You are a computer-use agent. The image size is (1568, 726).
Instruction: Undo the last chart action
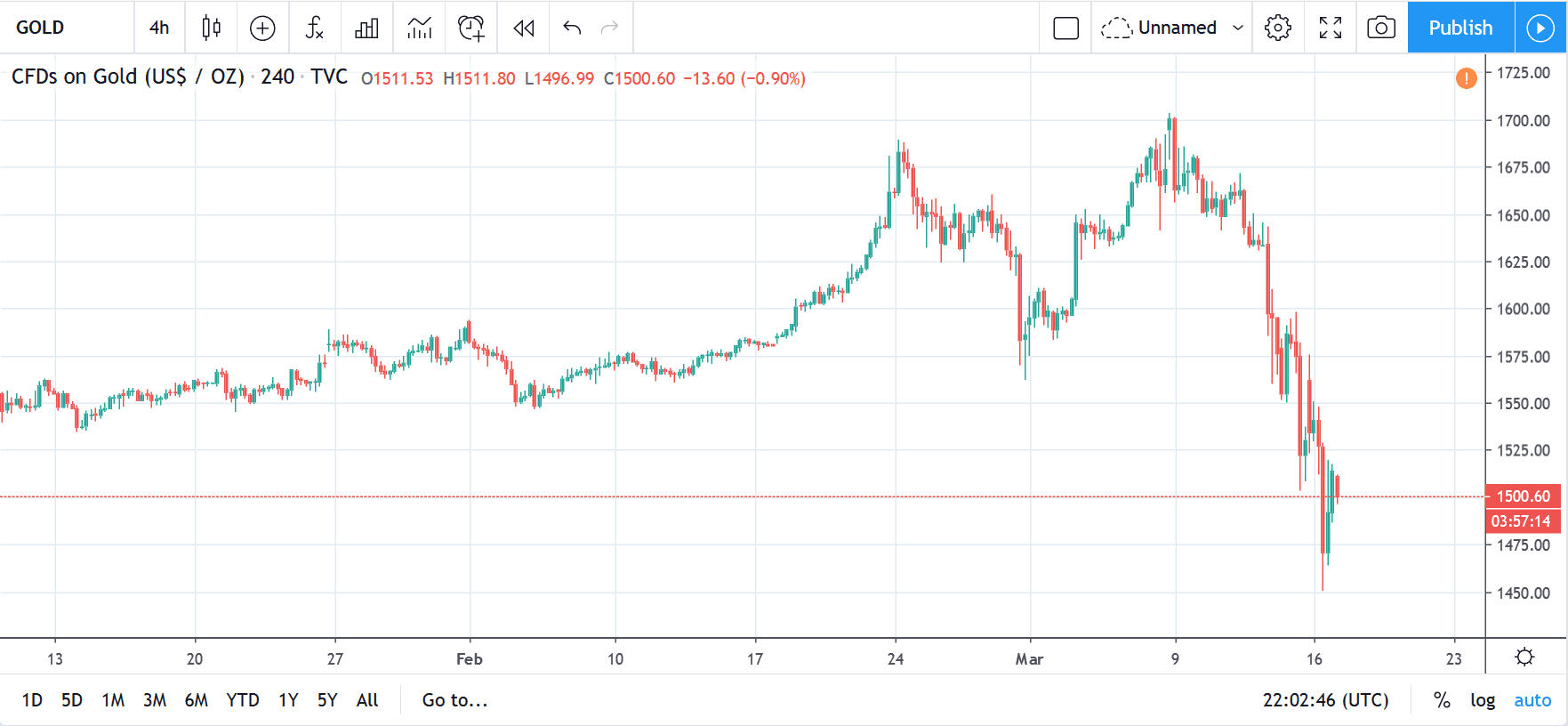pos(572,28)
